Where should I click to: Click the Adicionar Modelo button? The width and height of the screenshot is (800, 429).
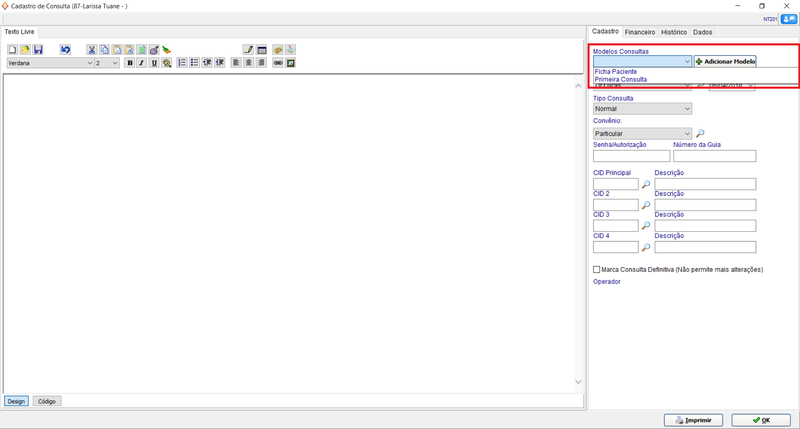click(x=725, y=61)
